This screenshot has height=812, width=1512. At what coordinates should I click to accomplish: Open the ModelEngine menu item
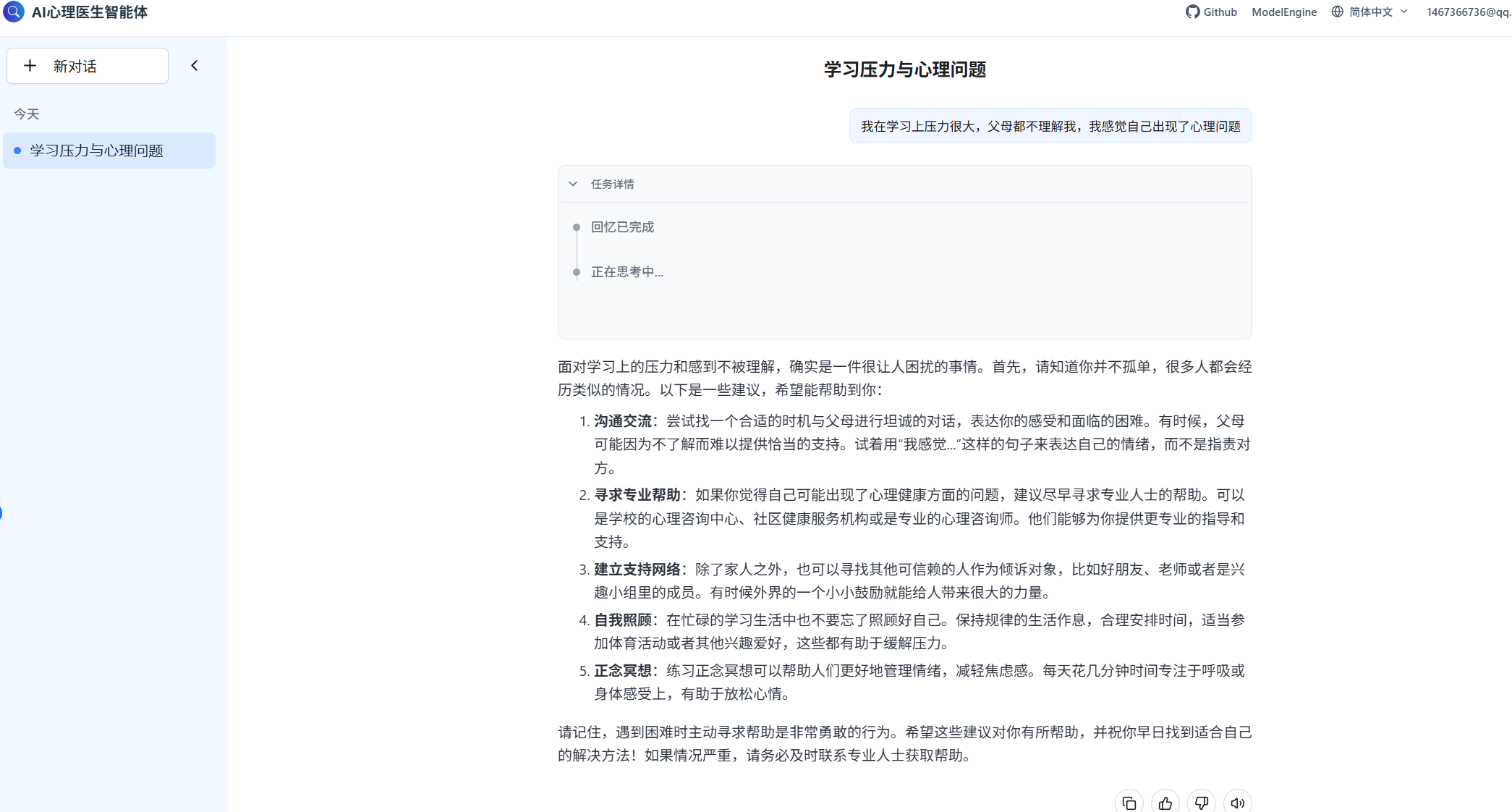(x=1283, y=12)
